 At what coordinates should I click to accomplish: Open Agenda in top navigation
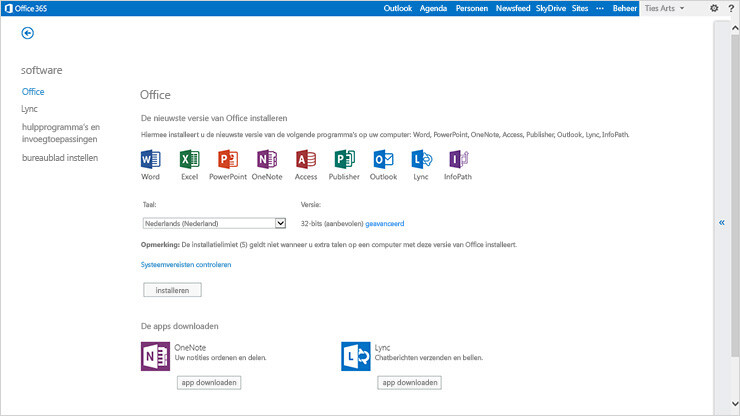[433, 8]
